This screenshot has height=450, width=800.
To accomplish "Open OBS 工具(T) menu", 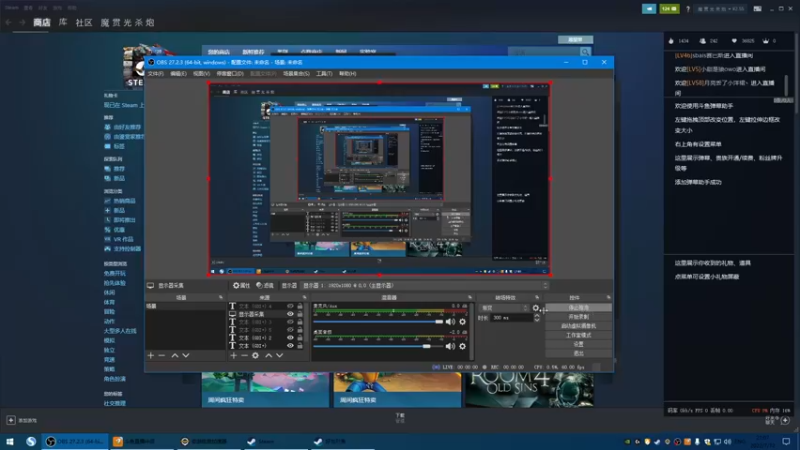I will tap(324, 74).
